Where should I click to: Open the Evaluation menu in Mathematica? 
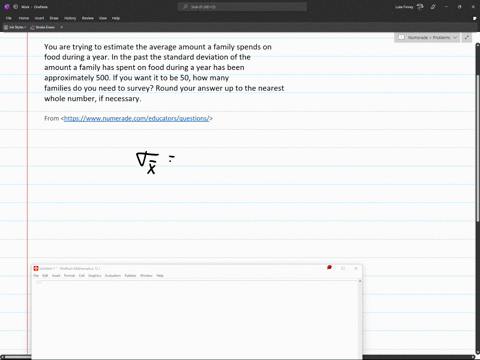tap(113, 276)
